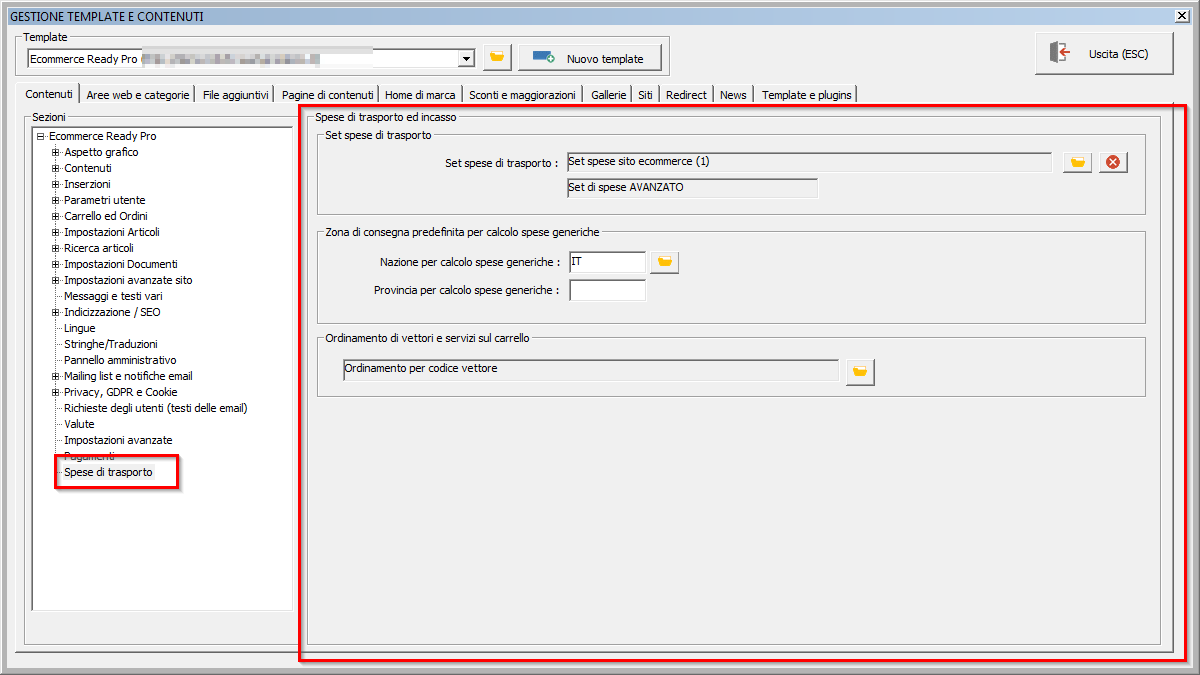This screenshot has width=1200, height=675.
Task: Expand the Impostazioni avanzate sito node
Action: pyautogui.click(x=56, y=281)
